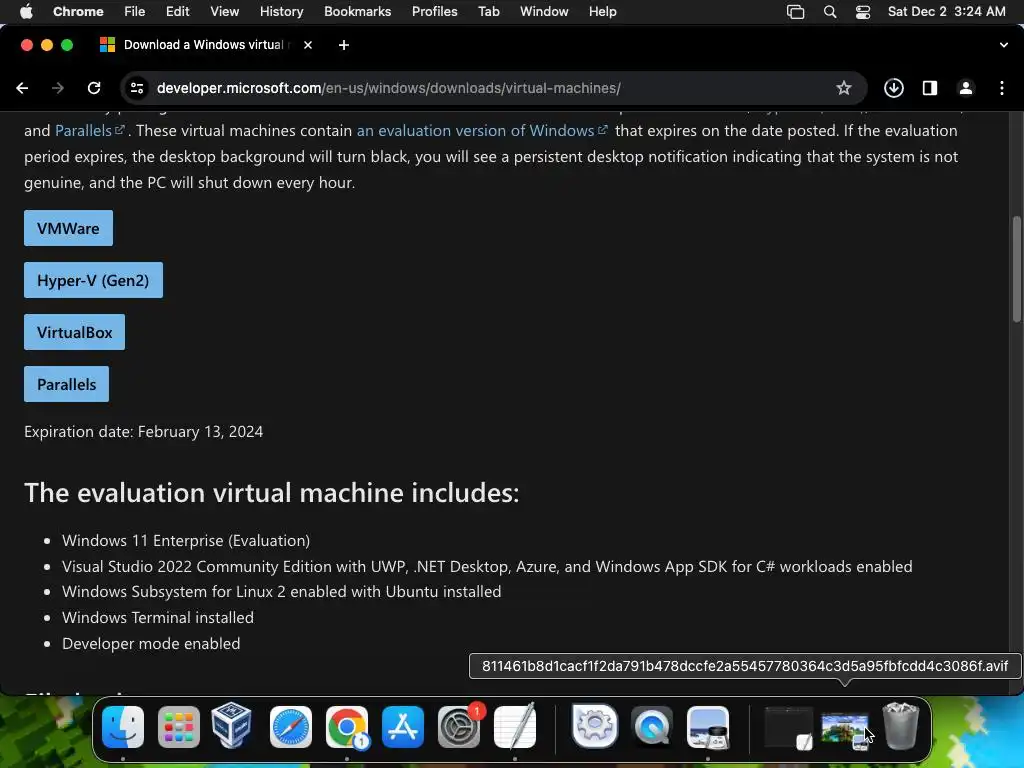The width and height of the screenshot is (1024, 768).
Task: Launch QuickTime Player from the Dock
Action: [652, 727]
